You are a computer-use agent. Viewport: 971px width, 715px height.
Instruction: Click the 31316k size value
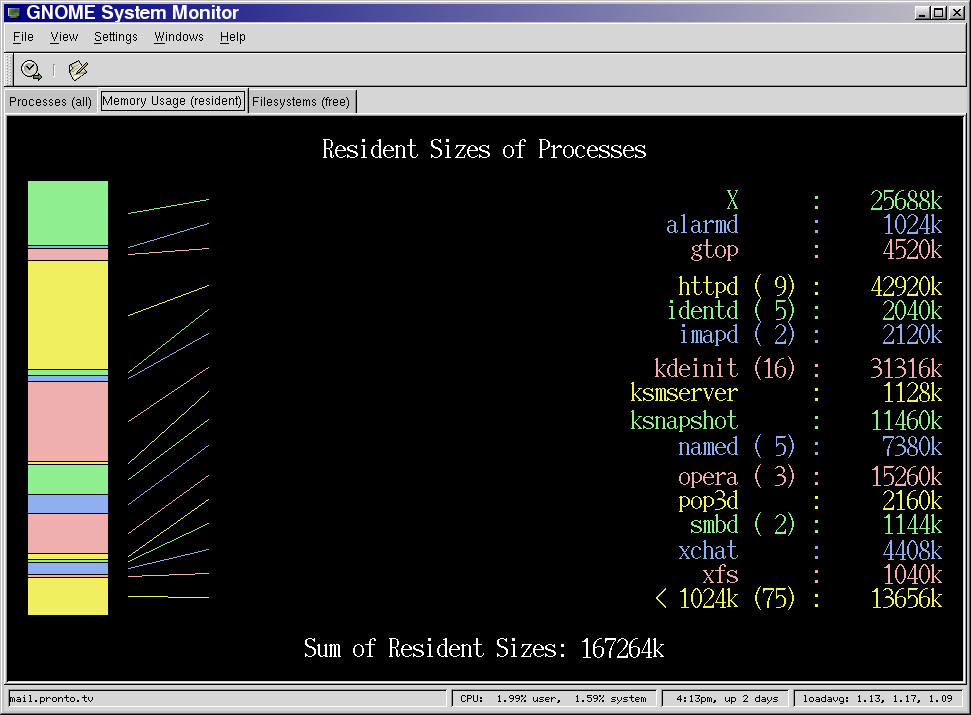(x=906, y=368)
